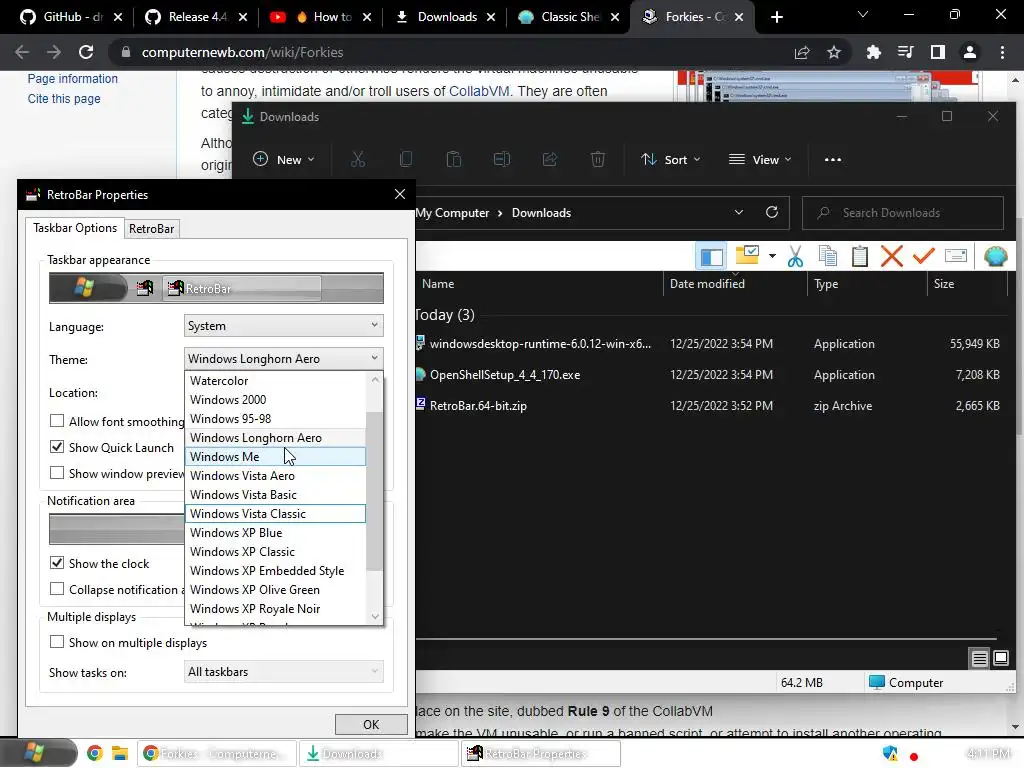Open the Page information link
Screen dimensions: 1024x768
click(x=72, y=78)
